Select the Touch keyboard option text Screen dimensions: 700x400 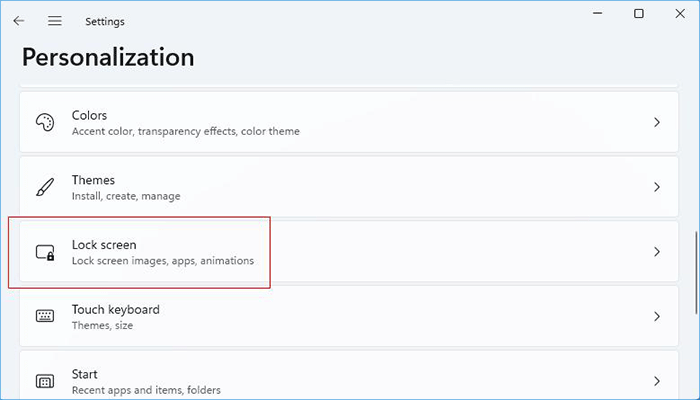point(115,309)
